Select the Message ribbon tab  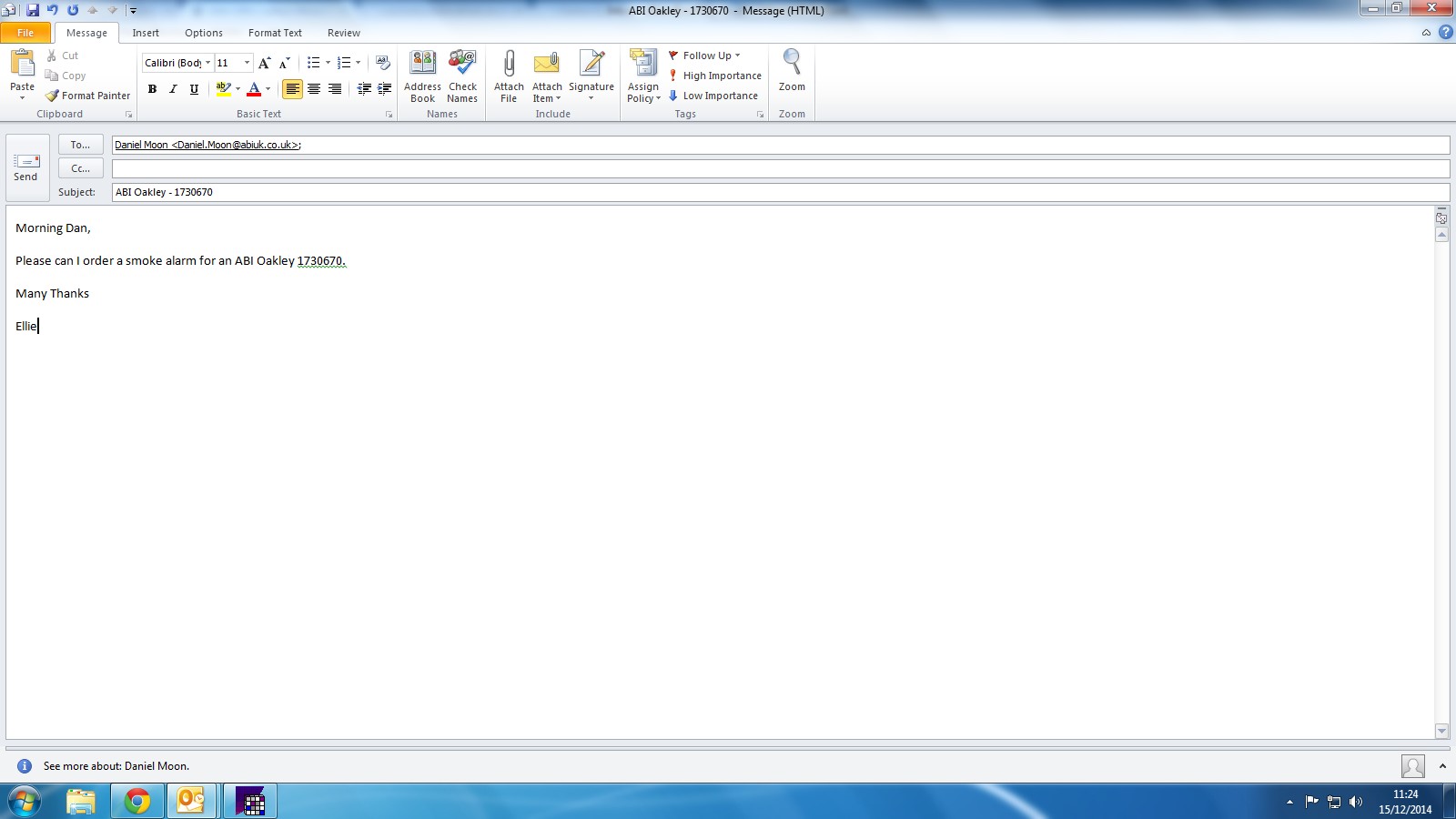(x=86, y=33)
